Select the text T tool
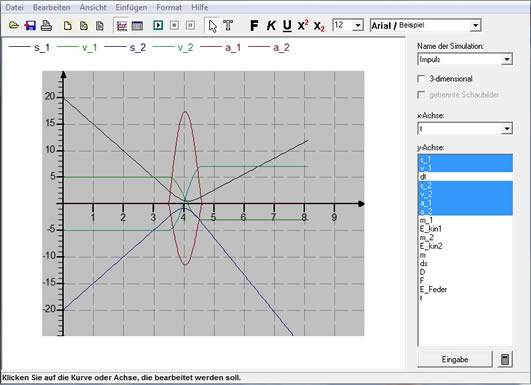Screen dimensions: 531x385 228,25
